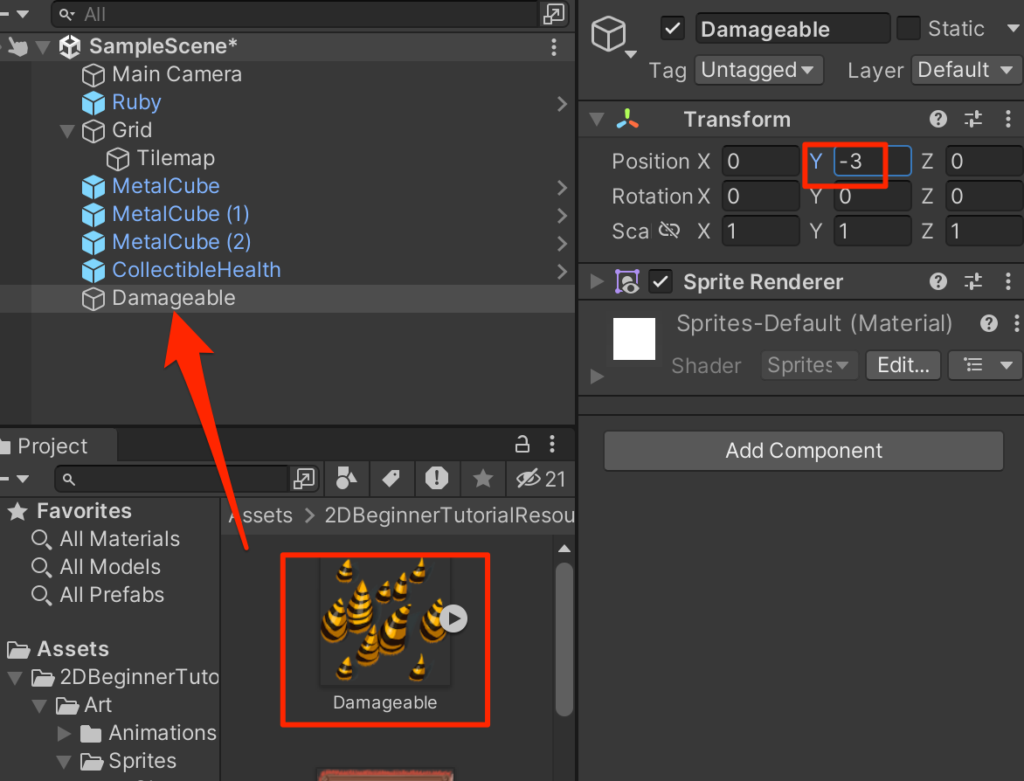Open the SampleScene options kebab menu
The height and width of the screenshot is (781, 1024).
(x=553, y=46)
